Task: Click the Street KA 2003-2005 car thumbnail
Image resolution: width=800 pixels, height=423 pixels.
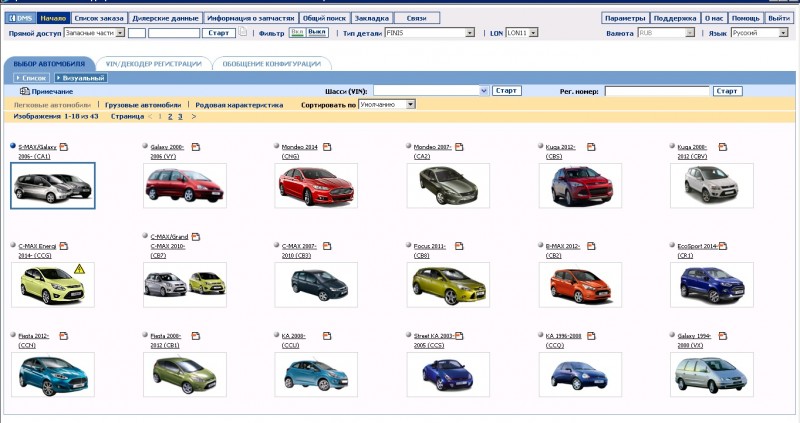Action: click(448, 374)
